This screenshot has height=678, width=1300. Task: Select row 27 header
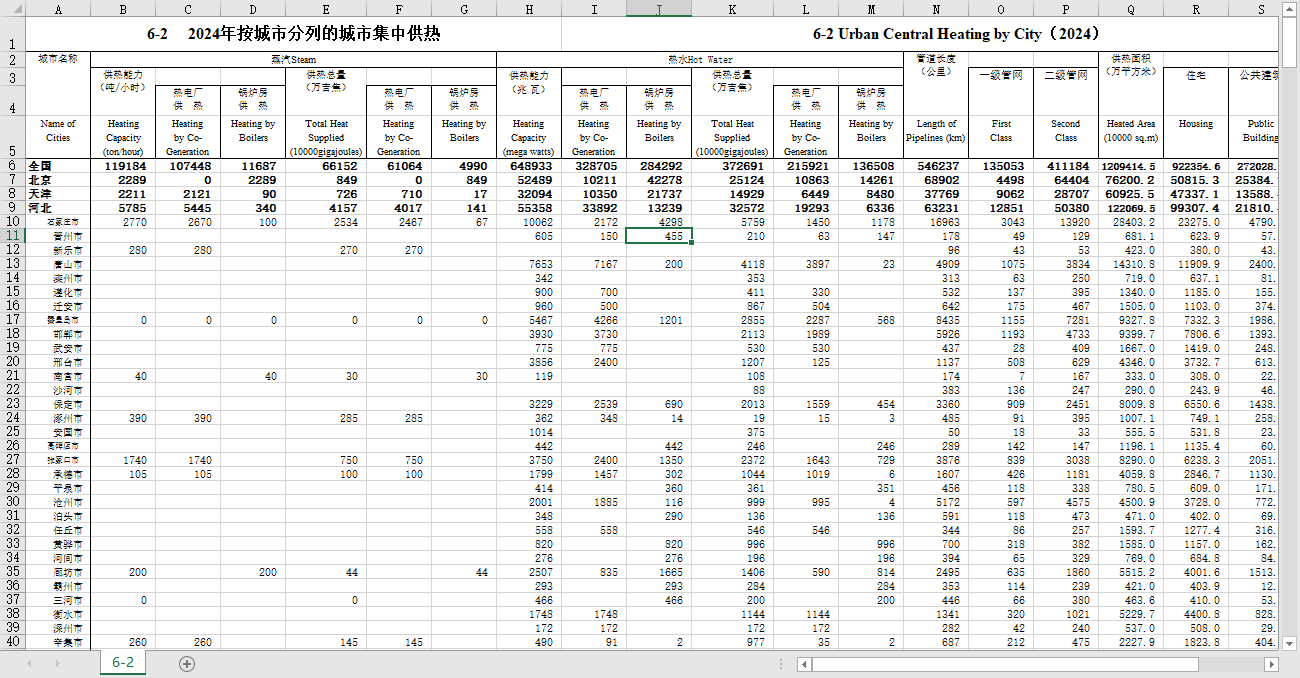tap(13, 460)
